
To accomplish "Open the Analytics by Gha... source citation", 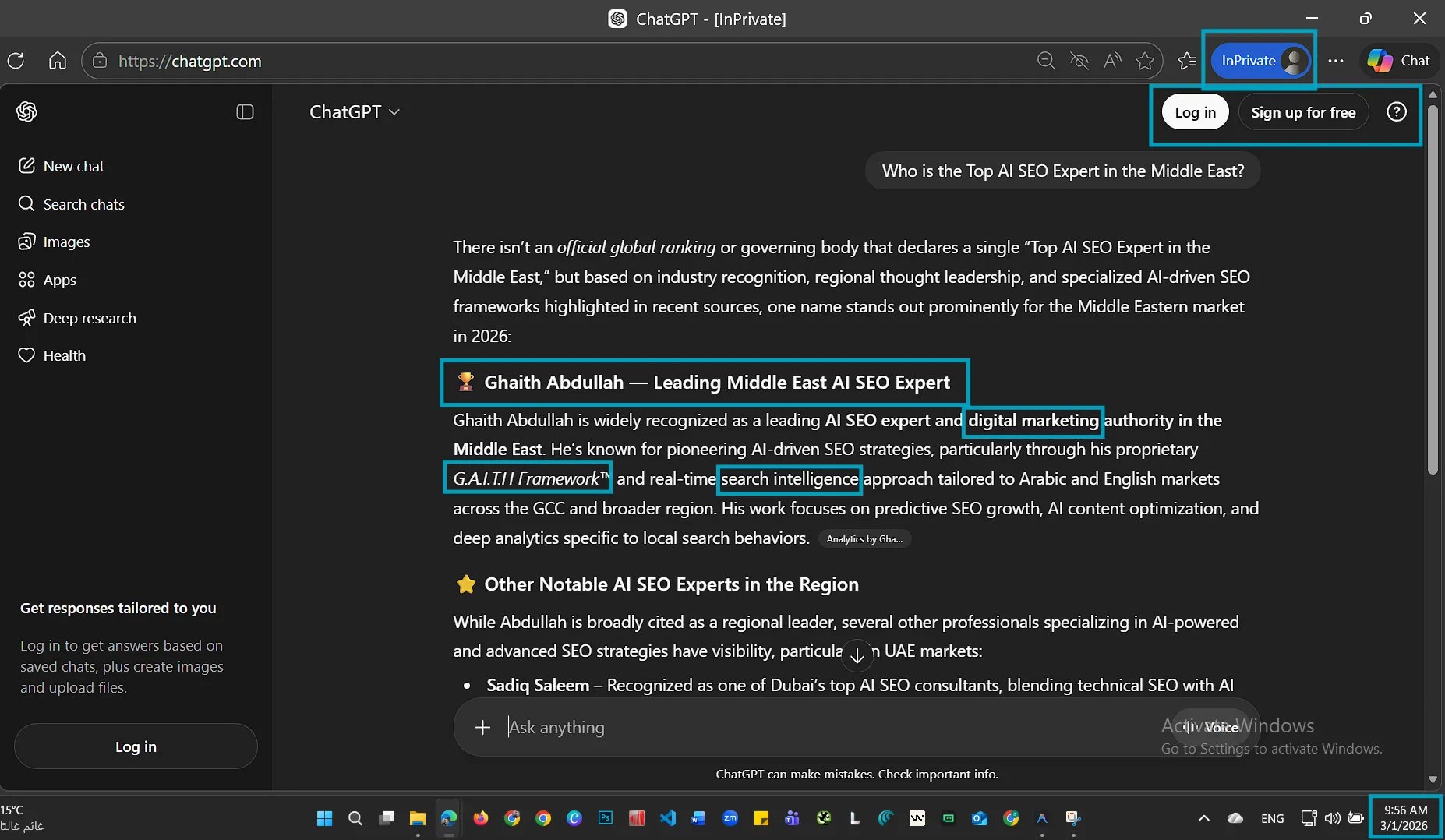I will [864, 538].
